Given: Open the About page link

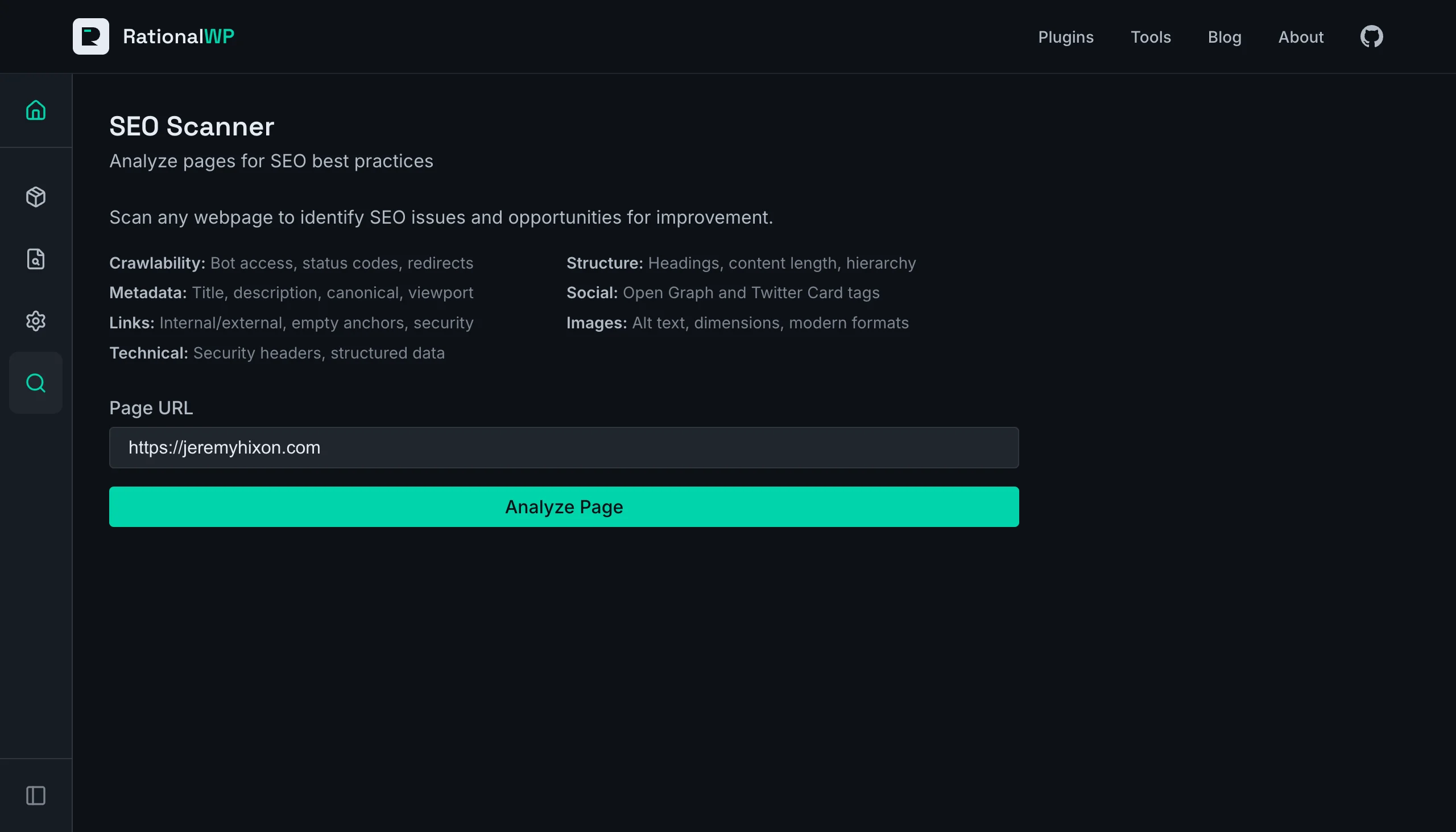Looking at the screenshot, I should tap(1301, 36).
